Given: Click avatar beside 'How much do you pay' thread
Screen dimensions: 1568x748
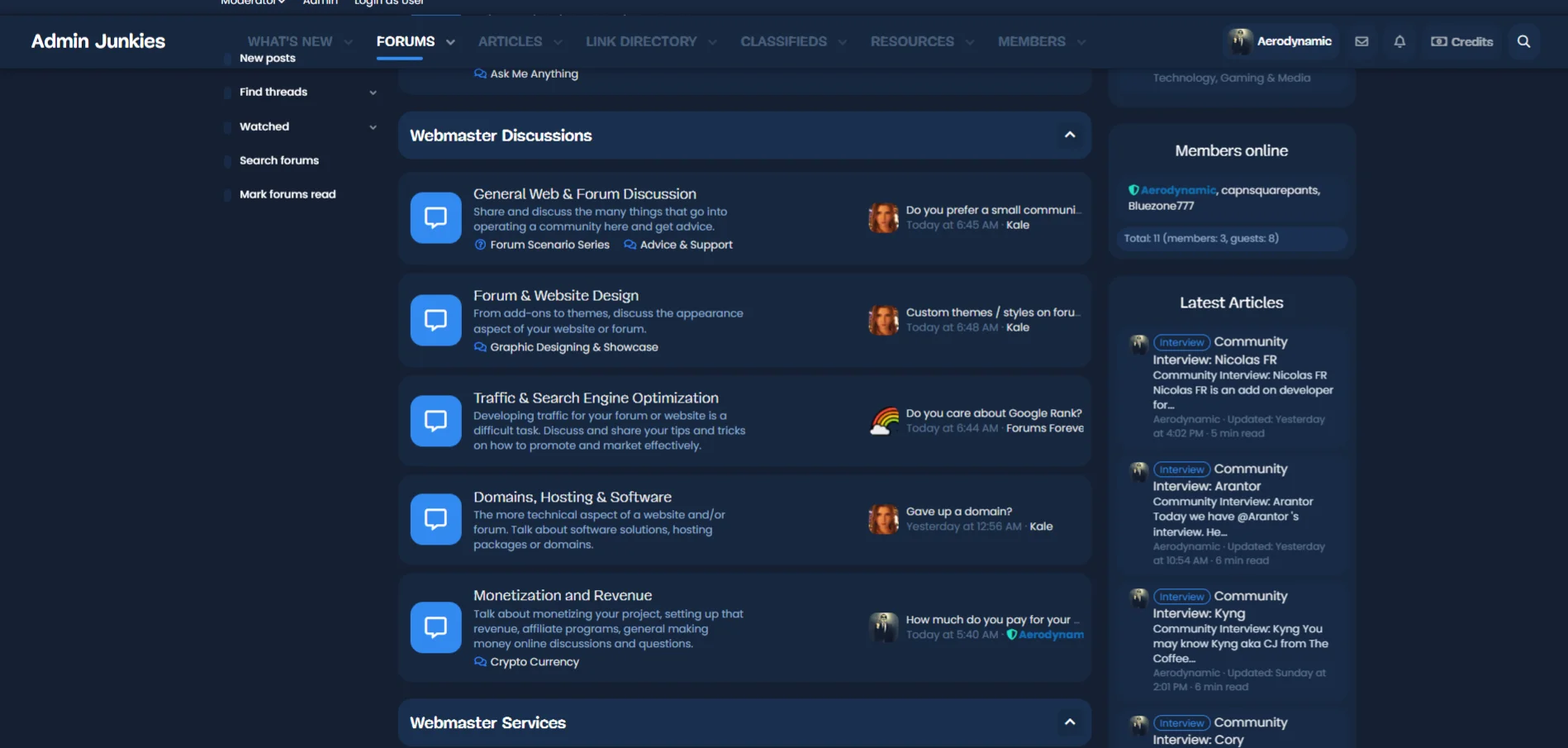Looking at the screenshot, I should coord(883,627).
